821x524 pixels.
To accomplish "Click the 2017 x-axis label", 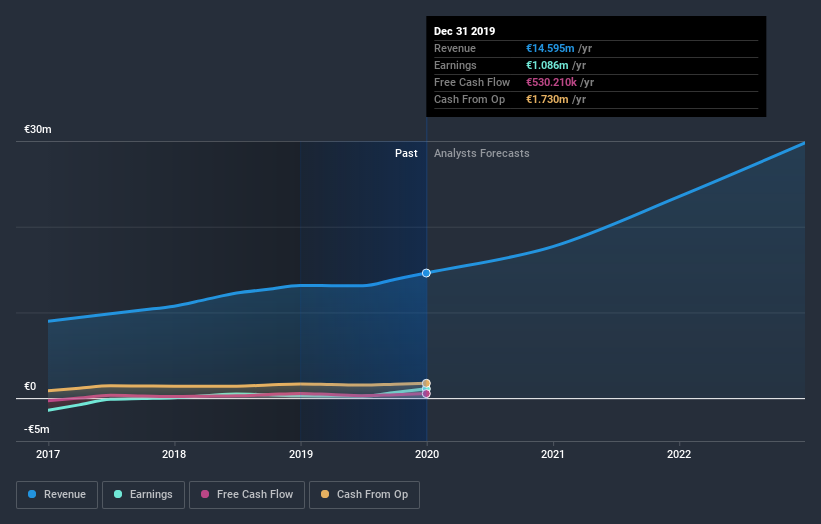I will coord(48,454).
